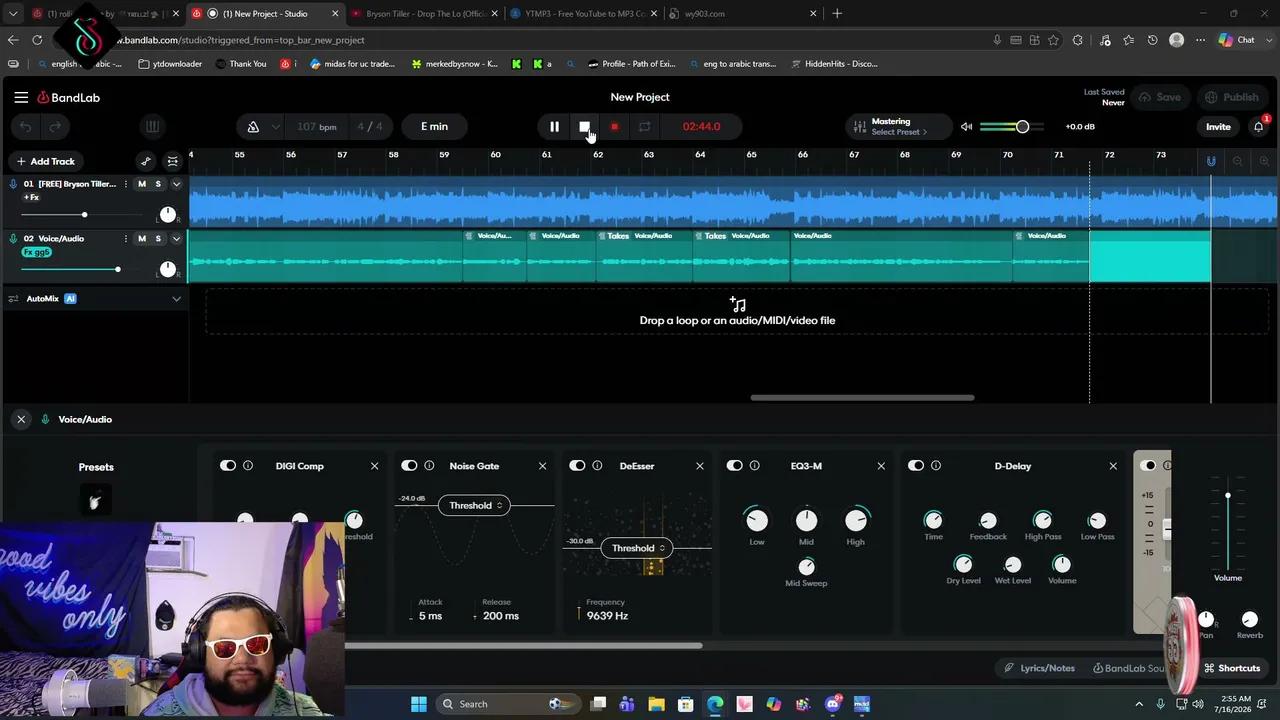Stop playback with the stop button
The height and width of the screenshot is (720, 1280).
click(x=584, y=127)
